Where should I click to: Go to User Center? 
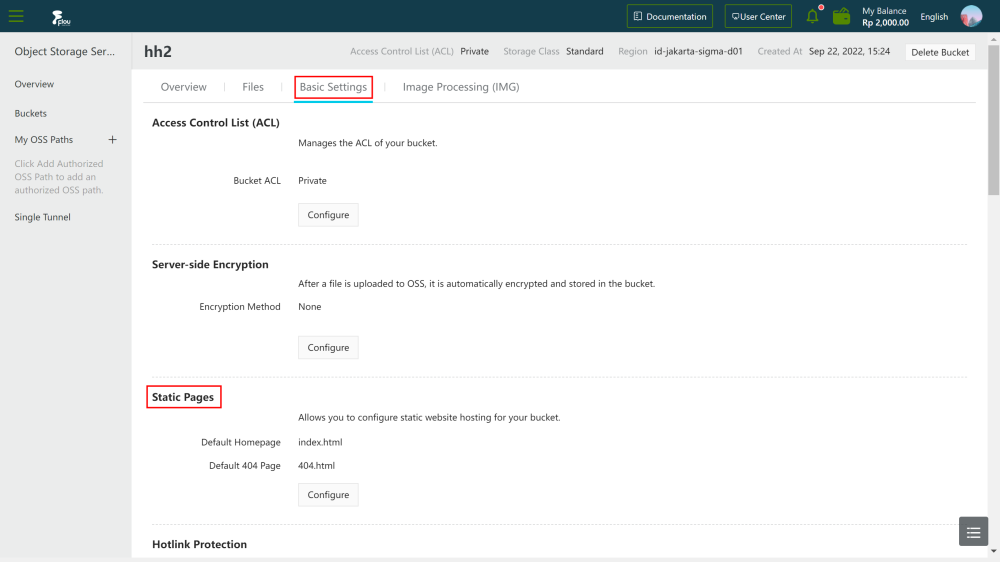(x=758, y=17)
